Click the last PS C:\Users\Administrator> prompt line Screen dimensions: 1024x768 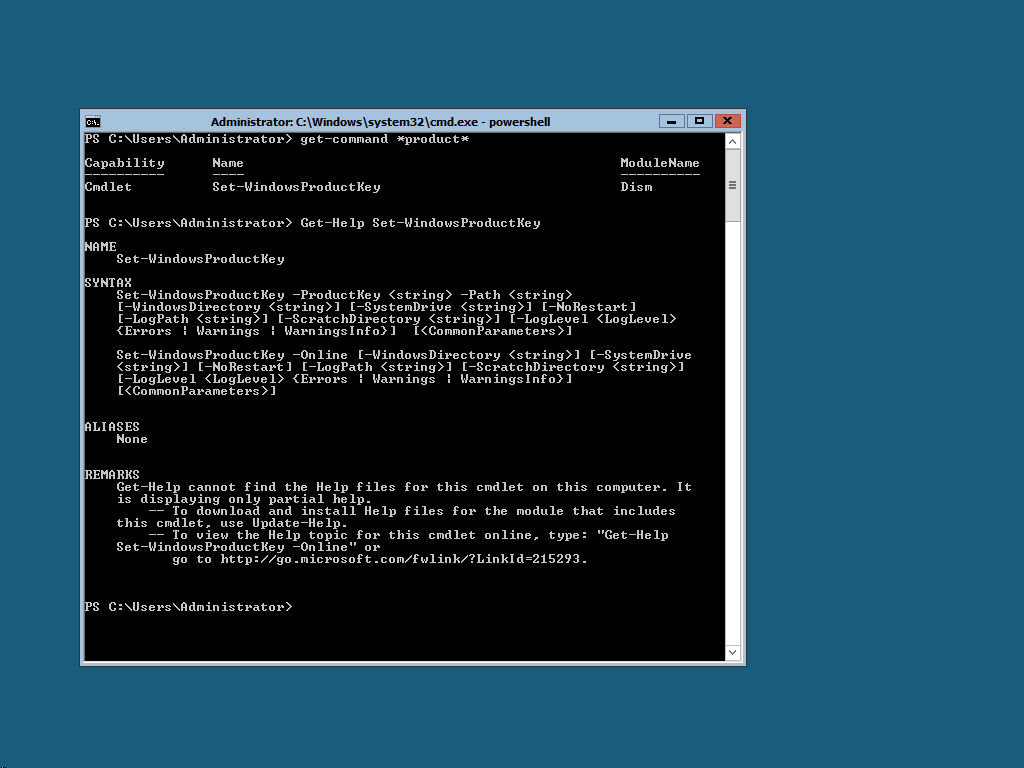pyautogui.click(x=189, y=607)
